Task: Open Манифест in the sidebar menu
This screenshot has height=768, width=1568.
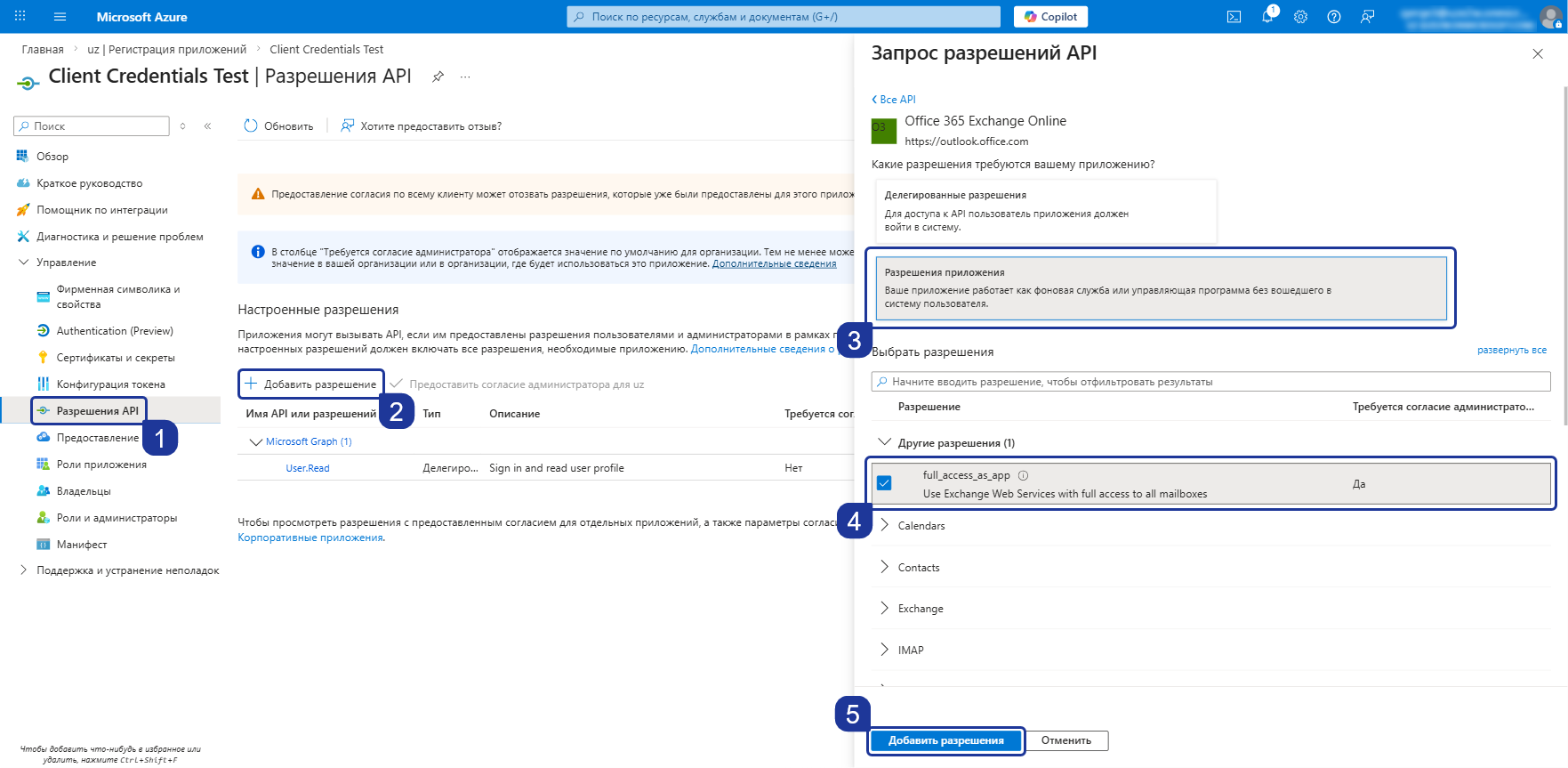Action: pos(82,545)
